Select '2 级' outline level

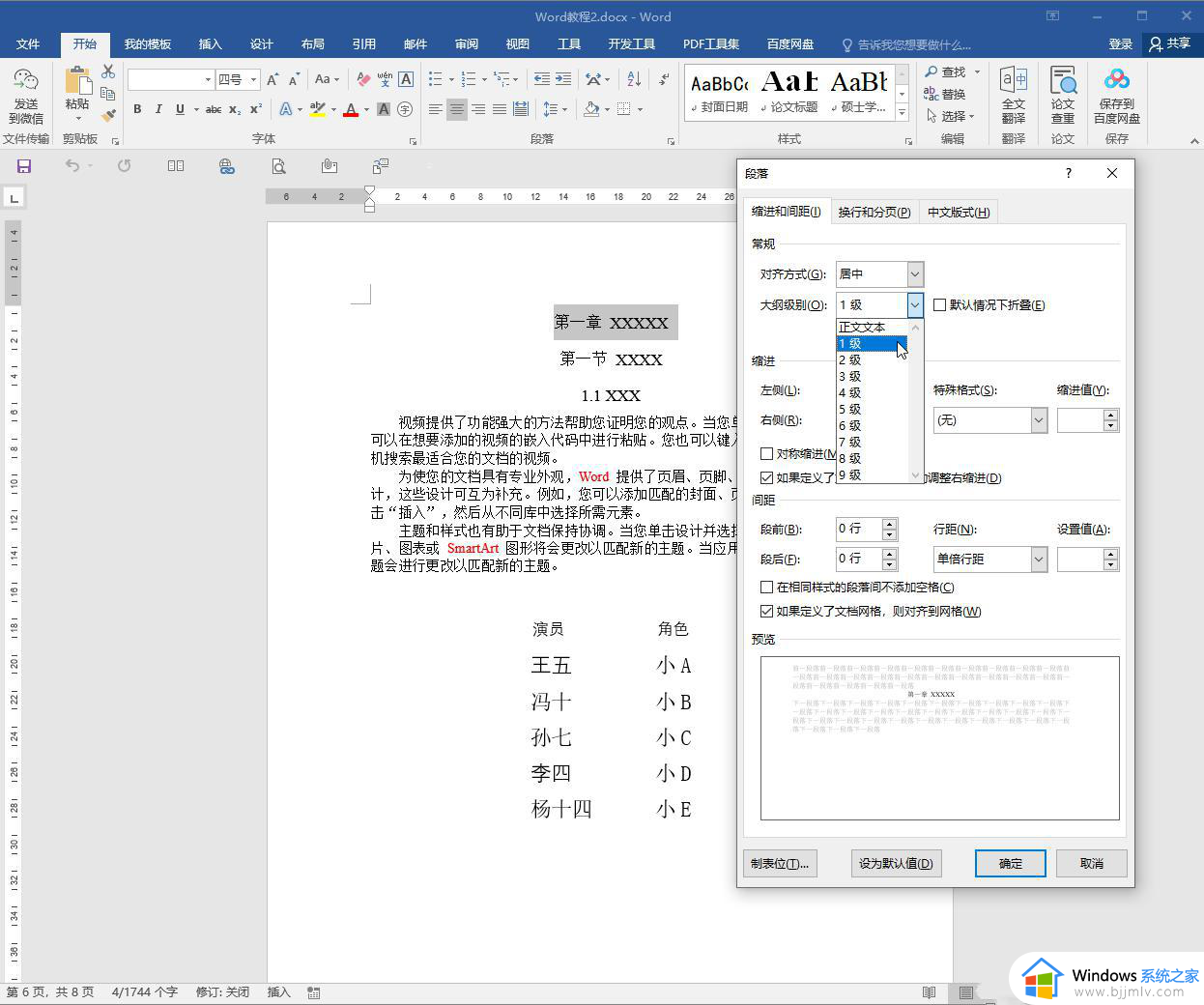[872, 359]
